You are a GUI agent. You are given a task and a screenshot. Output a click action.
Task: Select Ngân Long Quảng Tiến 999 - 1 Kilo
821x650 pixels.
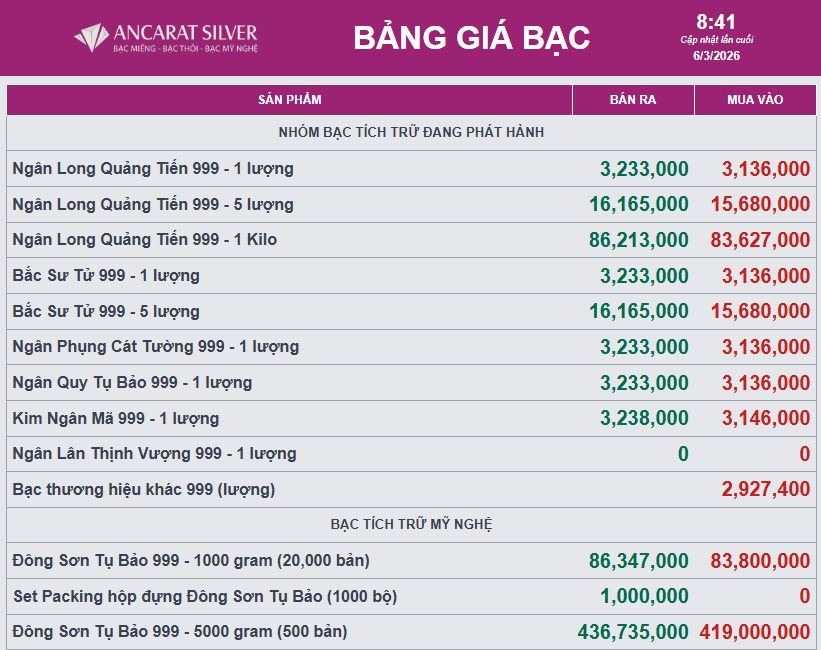click(145, 240)
